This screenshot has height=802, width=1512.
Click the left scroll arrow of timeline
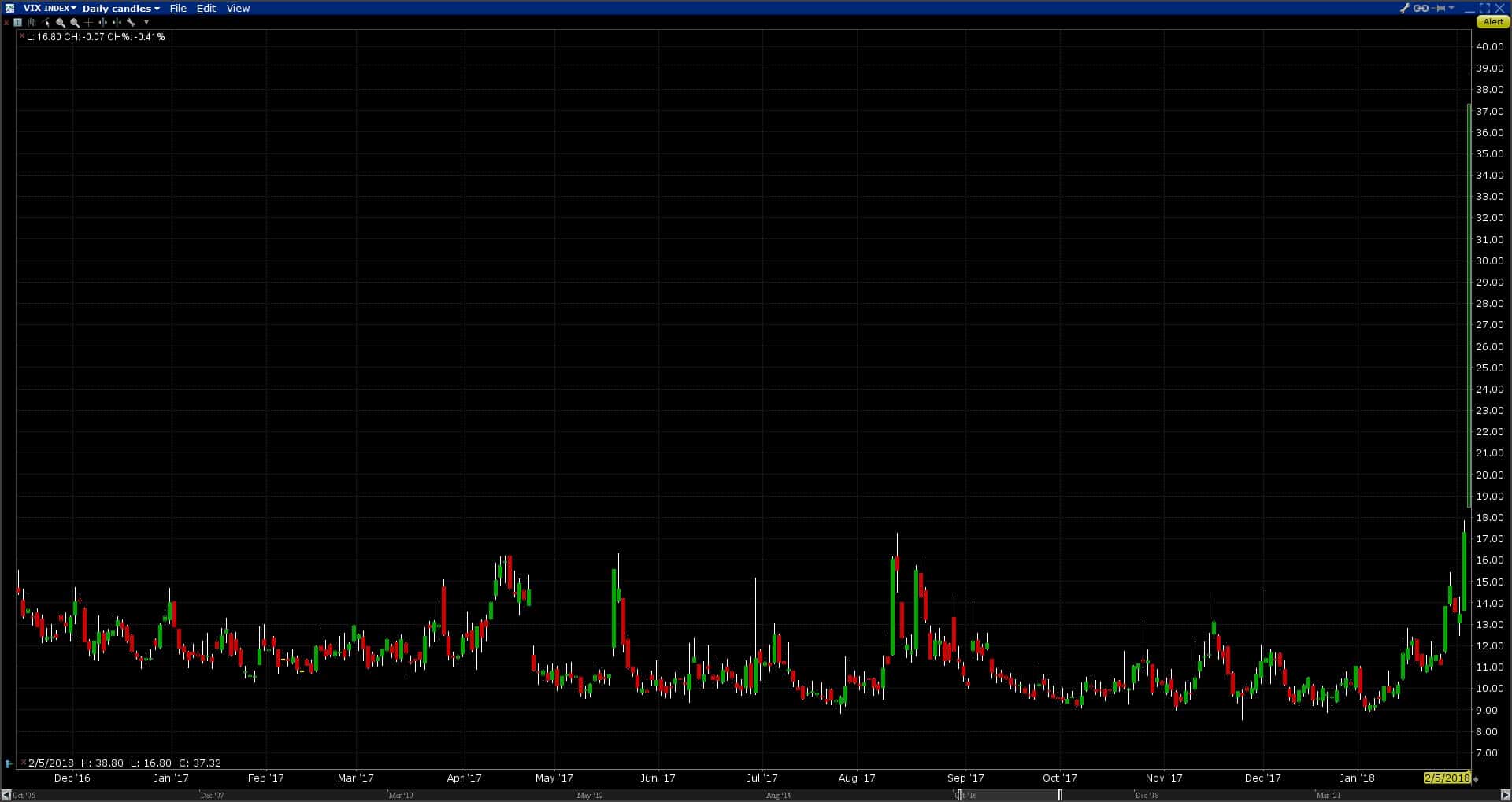pyautogui.click(x=6, y=795)
